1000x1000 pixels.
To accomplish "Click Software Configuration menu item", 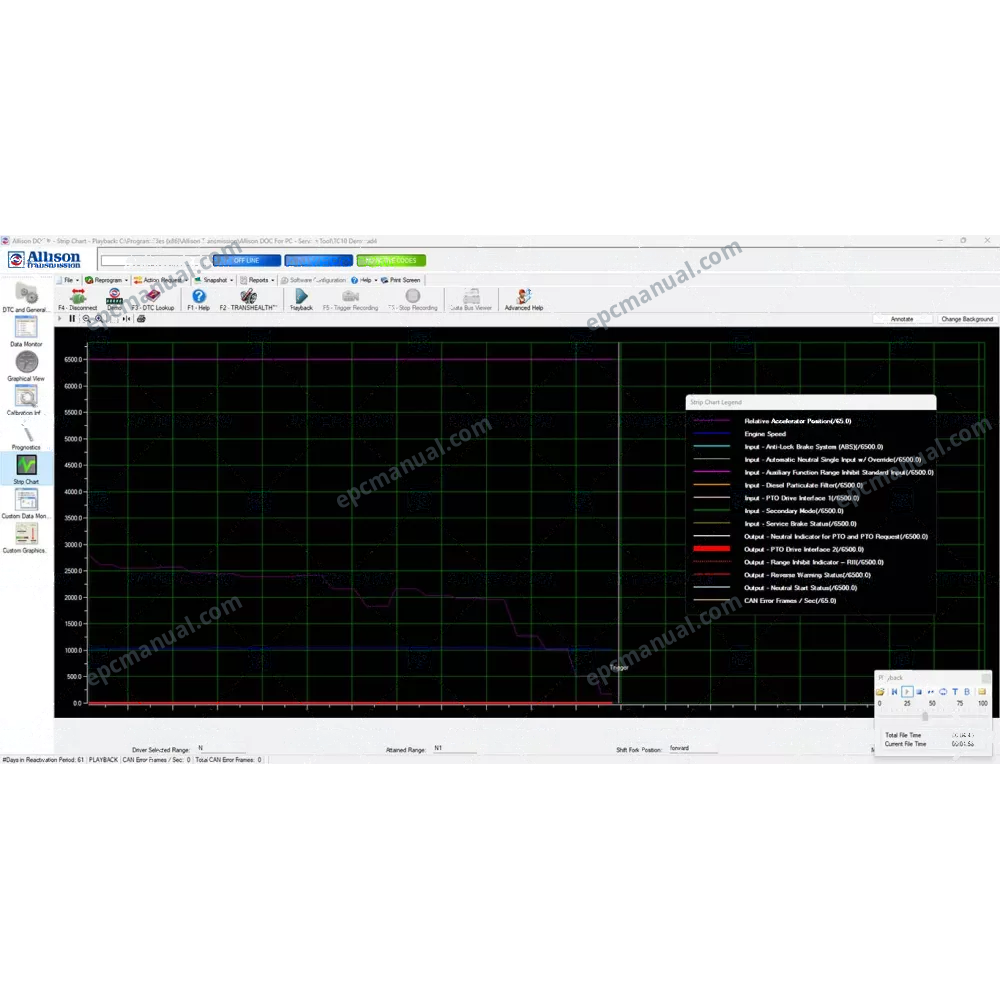I will coord(314,280).
